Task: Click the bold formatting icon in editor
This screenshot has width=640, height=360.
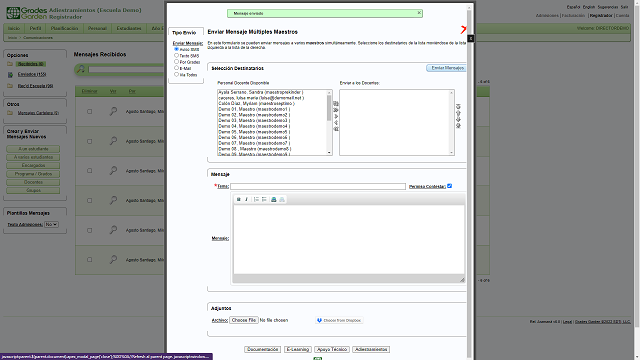Action: click(x=239, y=200)
